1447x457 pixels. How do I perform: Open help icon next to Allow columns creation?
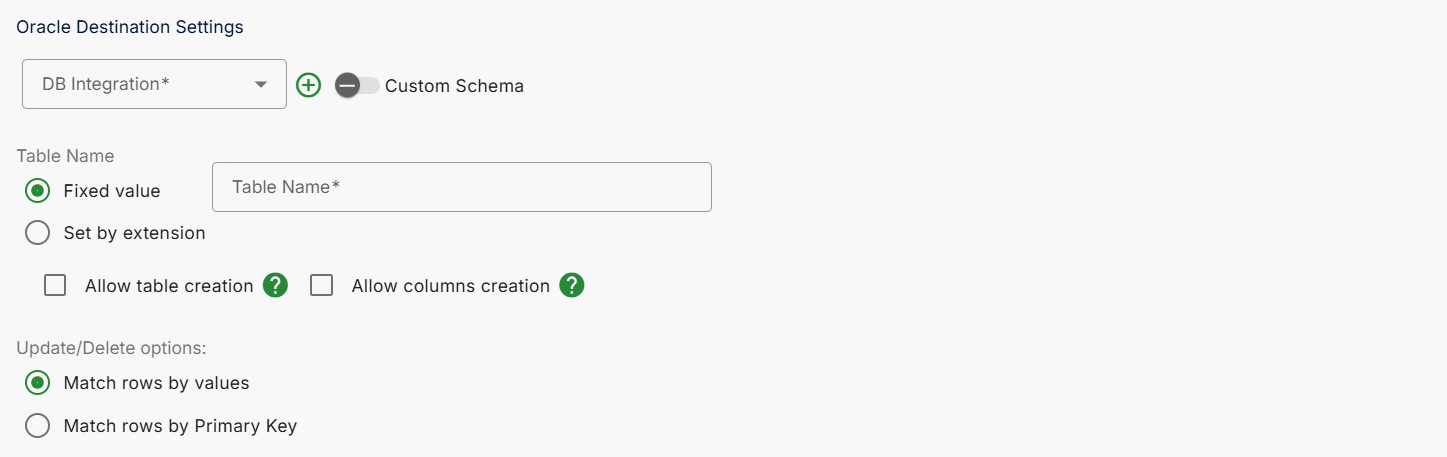[x=572, y=285]
